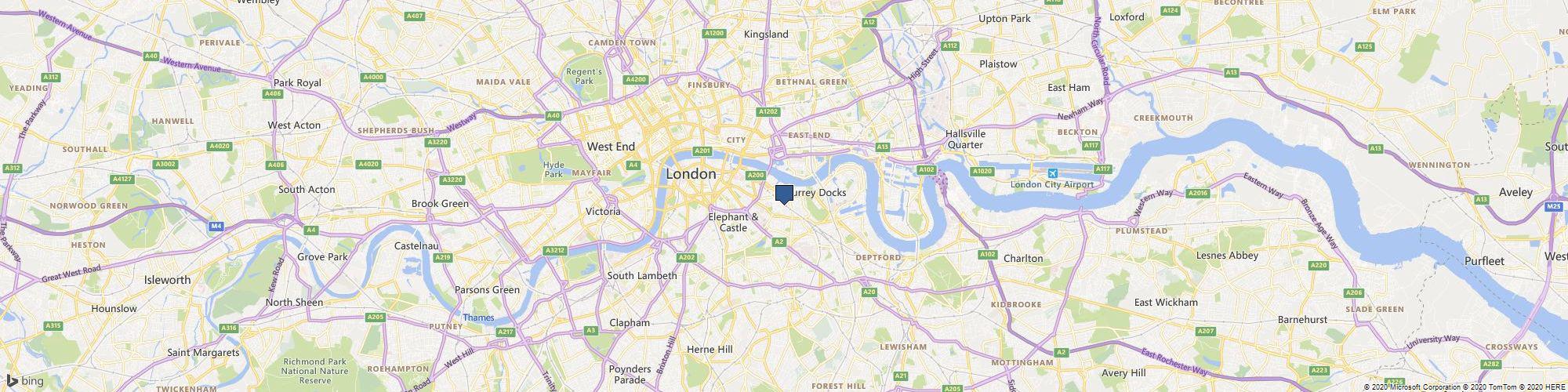Viewport: 1568px width, 392px height.
Task: Click the M4 motorway shield
Action: [x=217, y=226]
